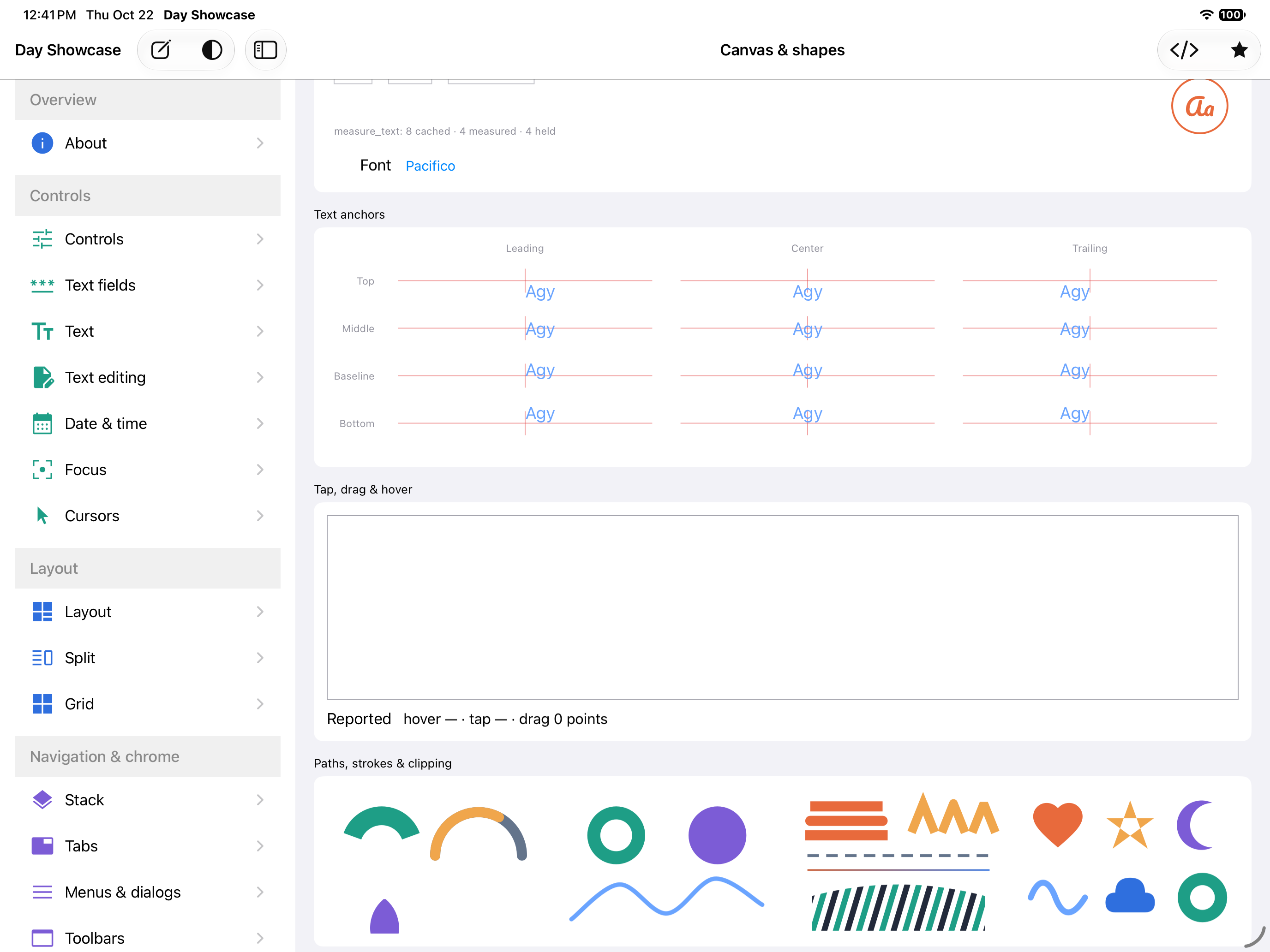Expand the Text editing row chevron
Screen dimensions: 1270x952
point(260,377)
